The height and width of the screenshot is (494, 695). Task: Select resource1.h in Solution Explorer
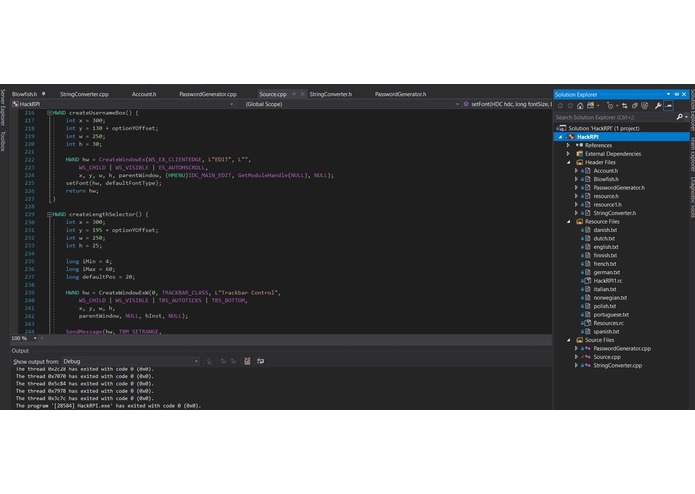click(607, 205)
